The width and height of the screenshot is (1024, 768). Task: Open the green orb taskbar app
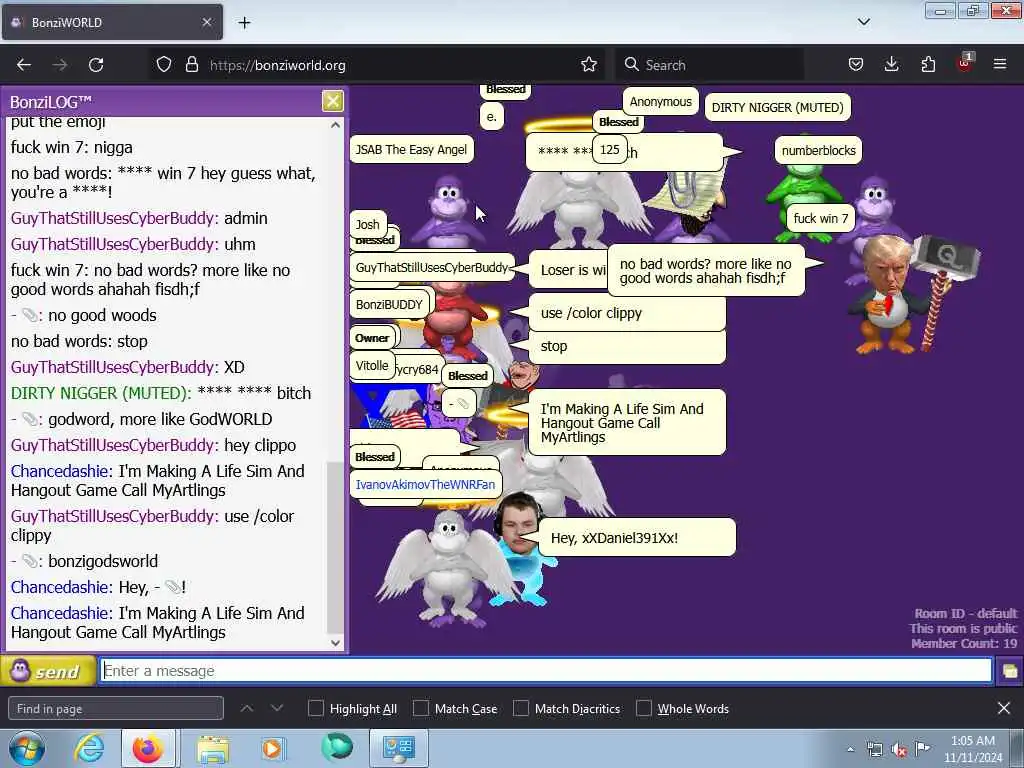click(337, 748)
